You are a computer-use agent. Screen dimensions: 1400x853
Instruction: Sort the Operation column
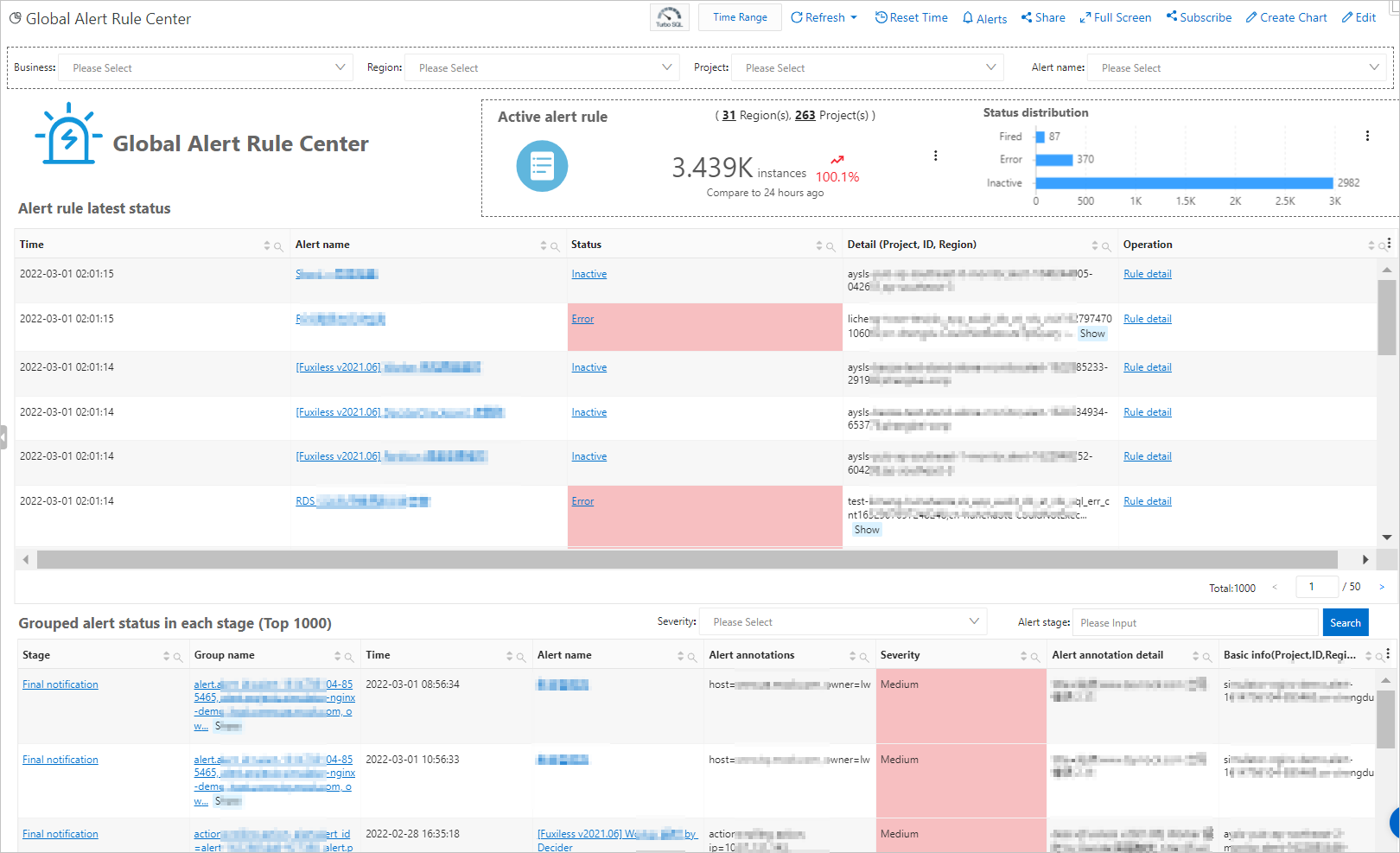click(1371, 246)
